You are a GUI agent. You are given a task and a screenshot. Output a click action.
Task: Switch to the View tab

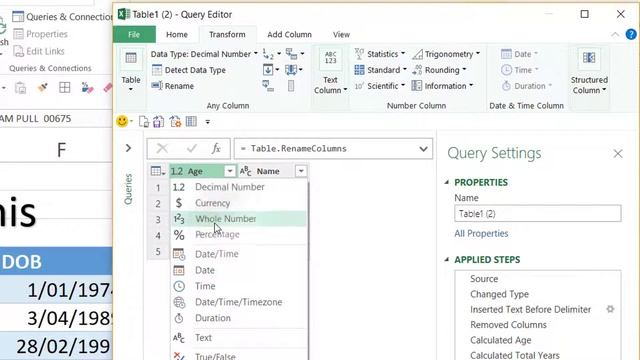341,35
